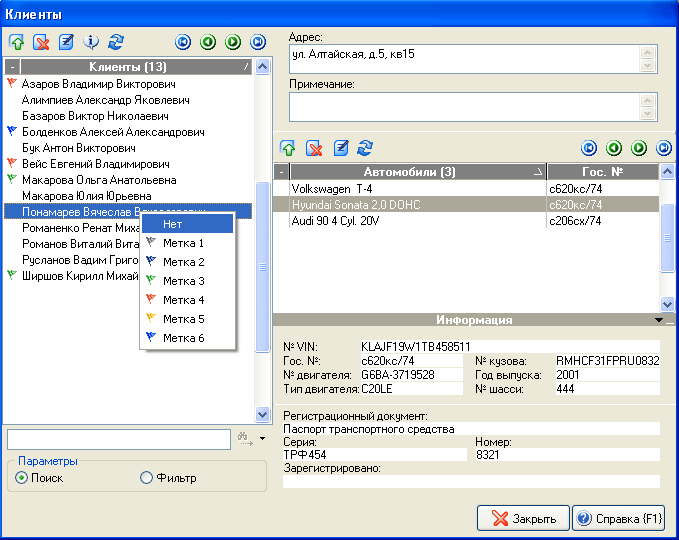Open Справка (F1) help button
The width and height of the screenshot is (679, 540).
pos(619,519)
